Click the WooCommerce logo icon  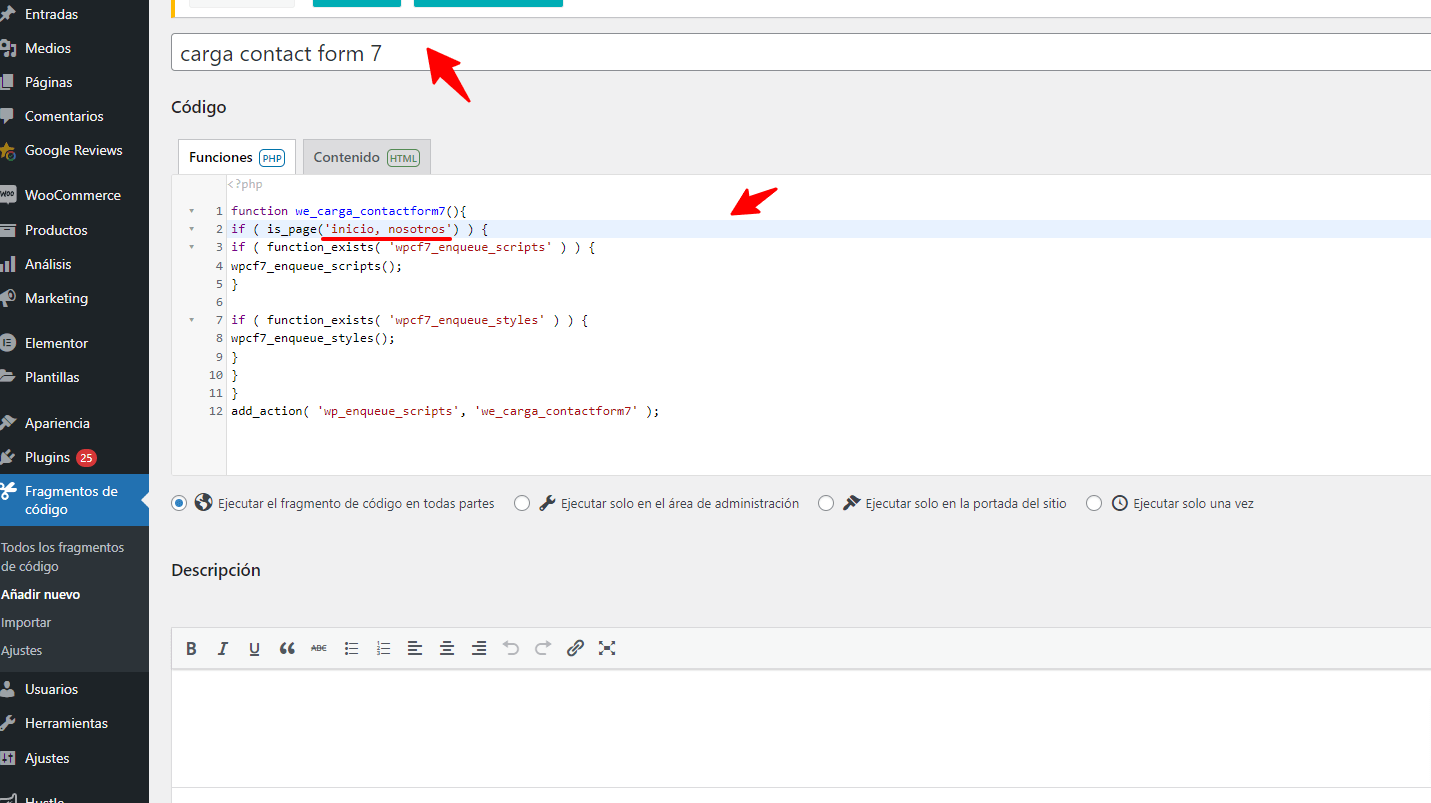click(8, 195)
